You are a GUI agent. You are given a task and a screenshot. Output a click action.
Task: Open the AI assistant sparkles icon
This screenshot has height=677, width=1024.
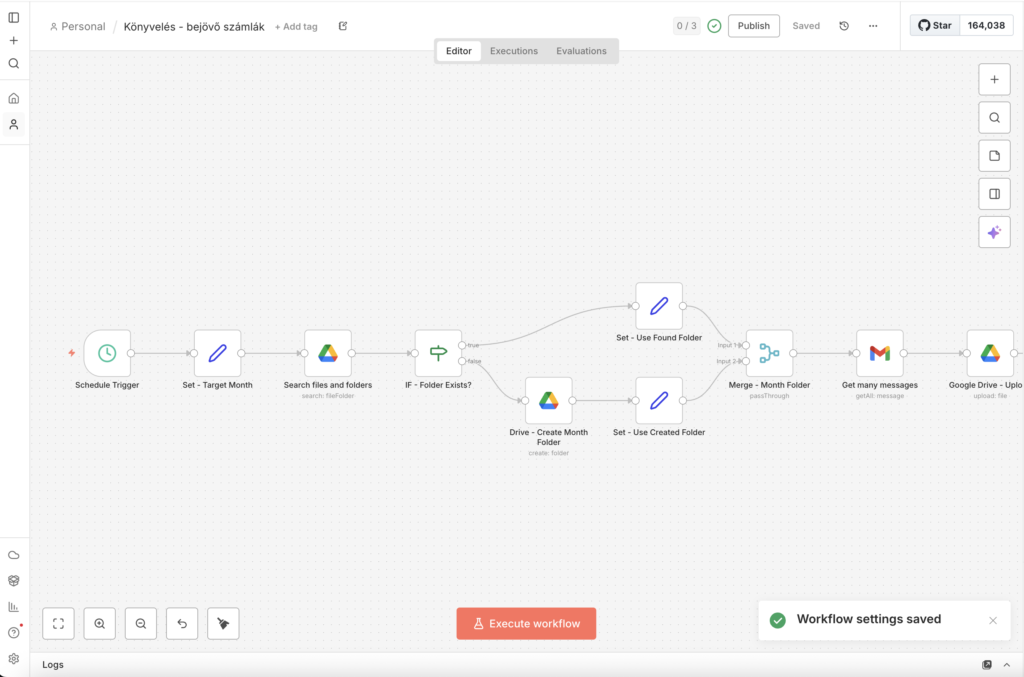[x=994, y=232]
